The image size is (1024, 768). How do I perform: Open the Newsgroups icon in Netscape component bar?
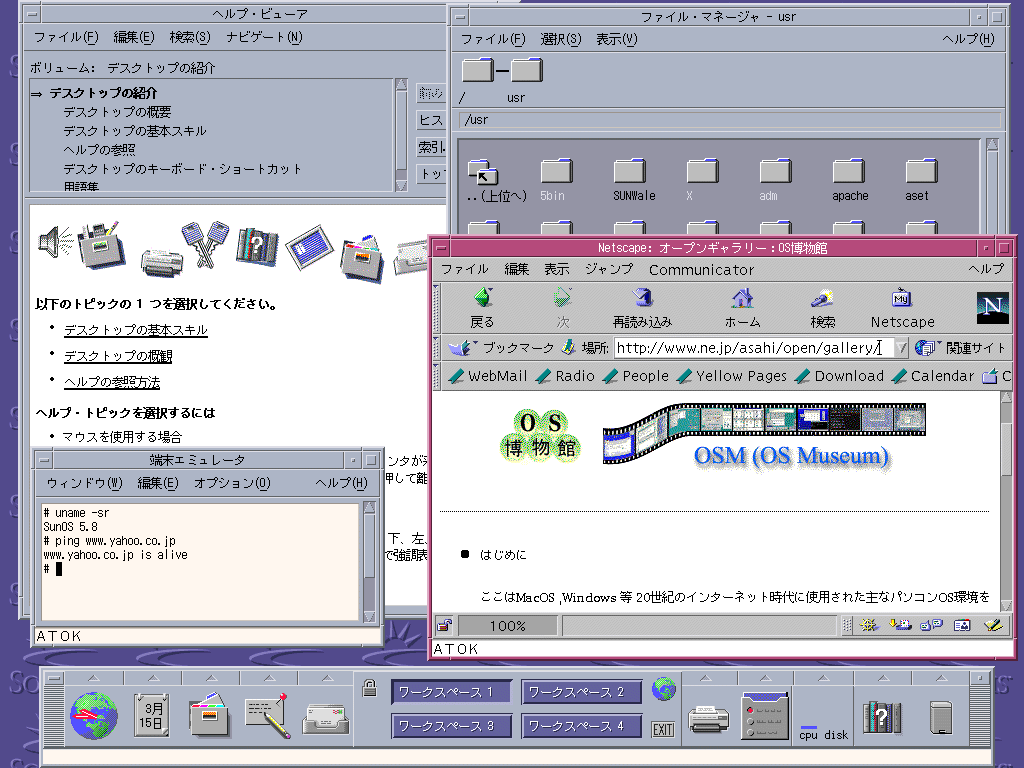click(931, 625)
